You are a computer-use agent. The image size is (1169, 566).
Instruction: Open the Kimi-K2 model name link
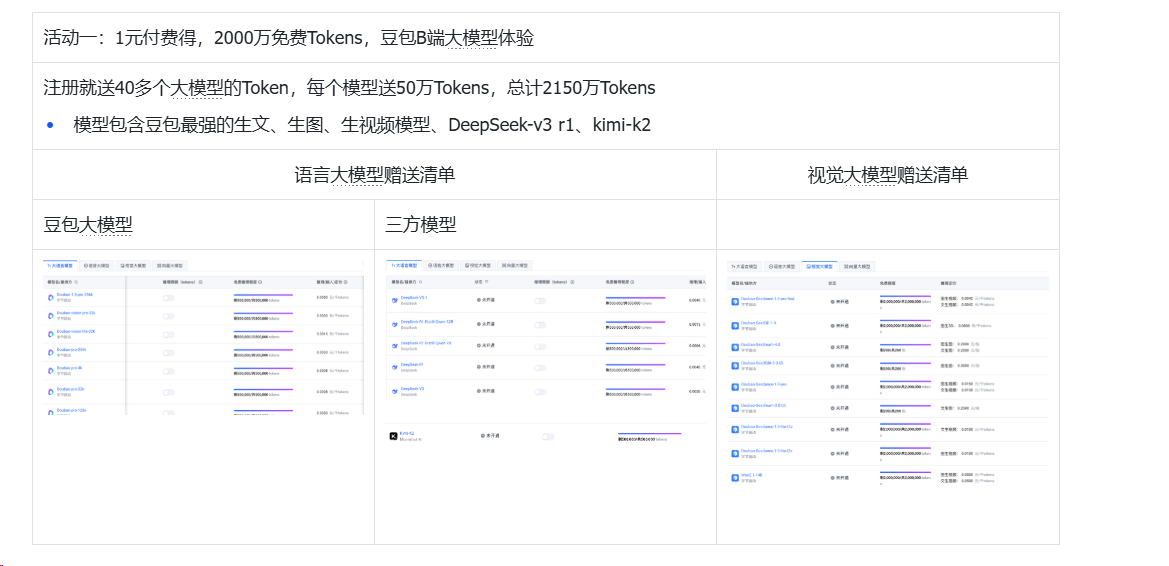coord(406,433)
